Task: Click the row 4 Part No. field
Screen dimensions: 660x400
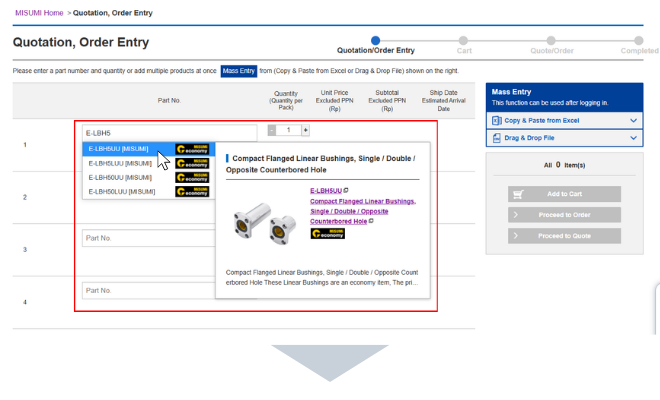Action: [149, 291]
